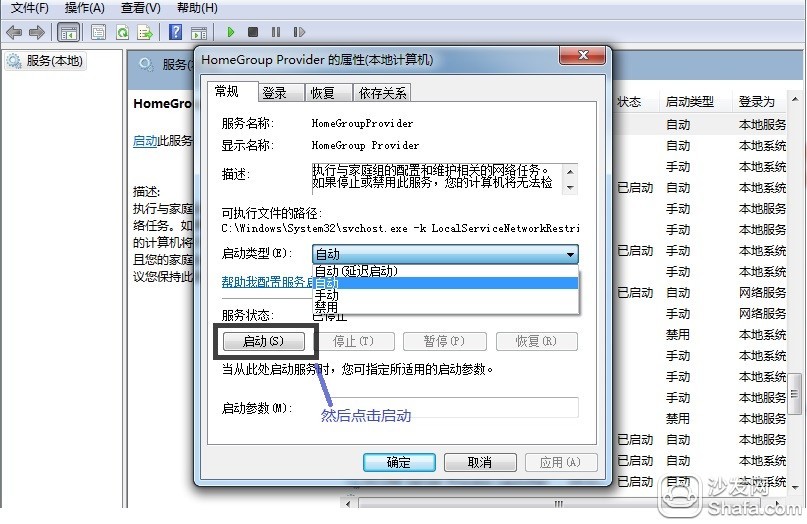Image resolution: width=807 pixels, height=524 pixels.
Task: Click the disabled 停止(T) button
Action: [x=354, y=341]
